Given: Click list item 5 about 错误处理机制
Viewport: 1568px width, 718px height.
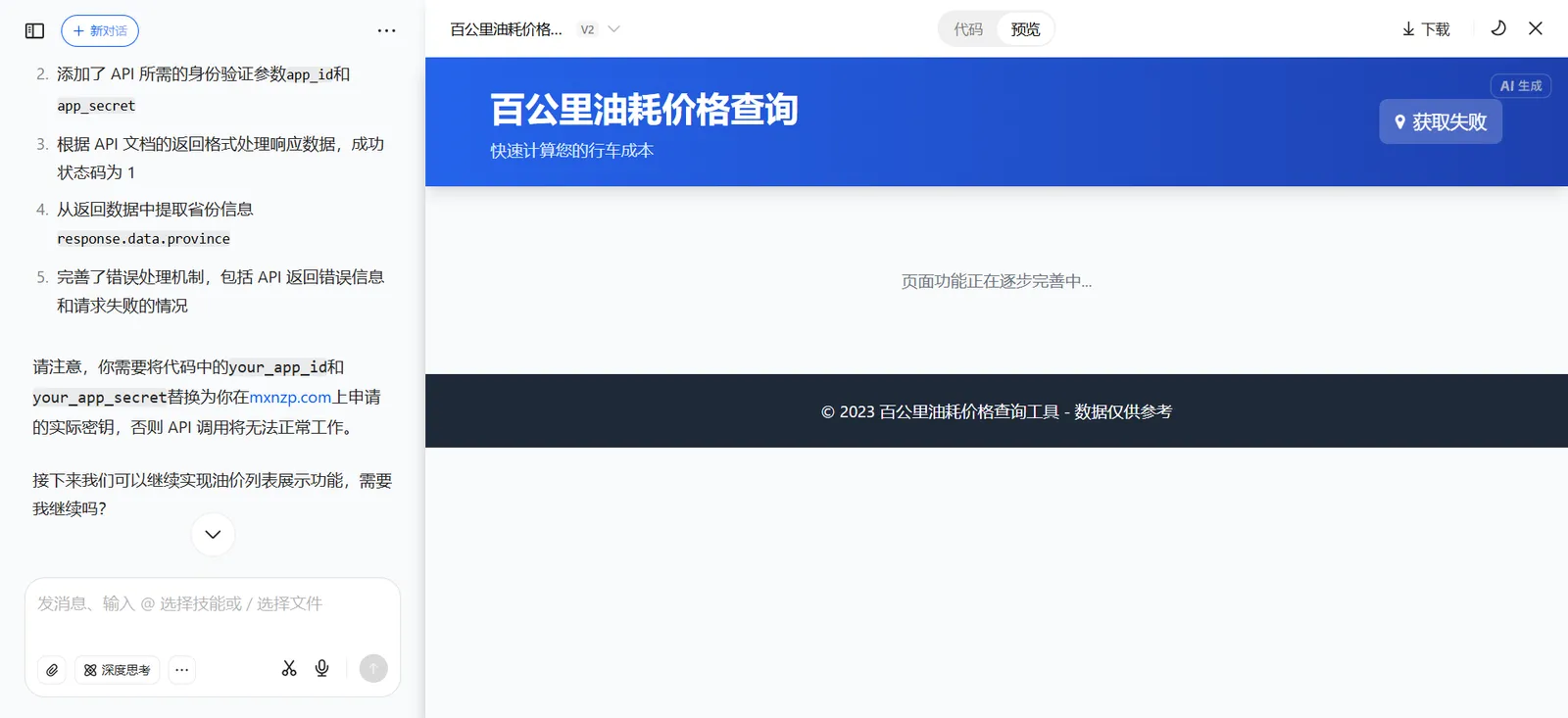Looking at the screenshot, I should [x=220, y=291].
